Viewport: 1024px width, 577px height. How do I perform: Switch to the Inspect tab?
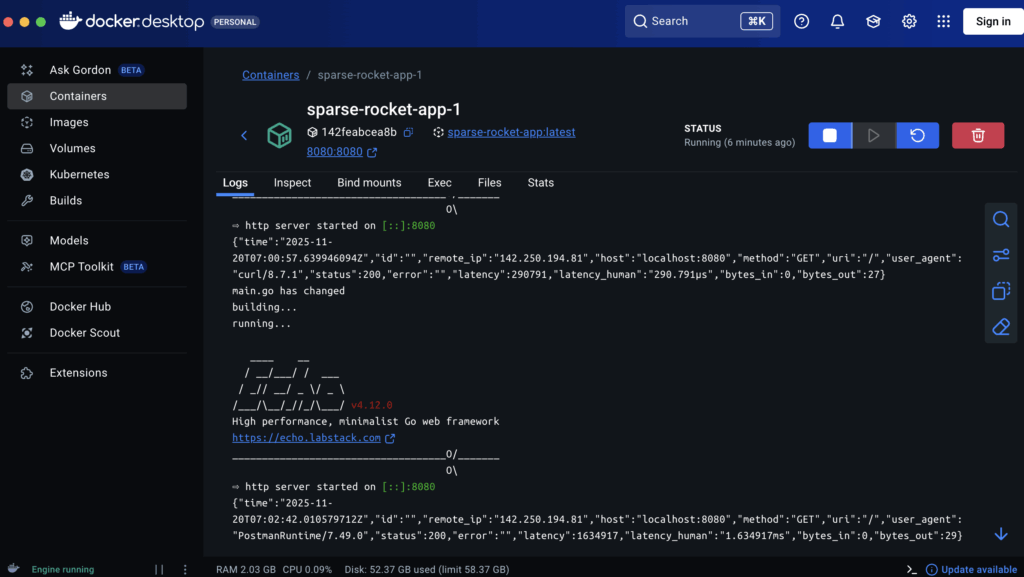292,183
